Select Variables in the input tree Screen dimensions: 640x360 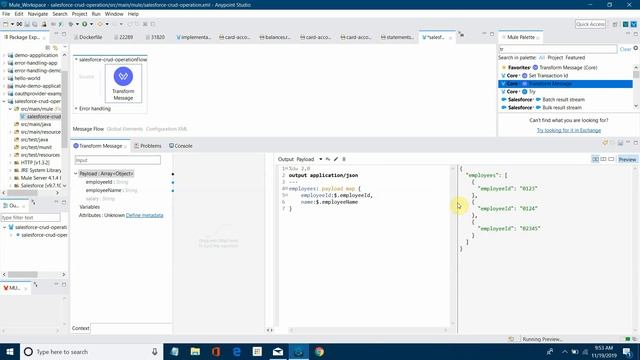click(89, 207)
